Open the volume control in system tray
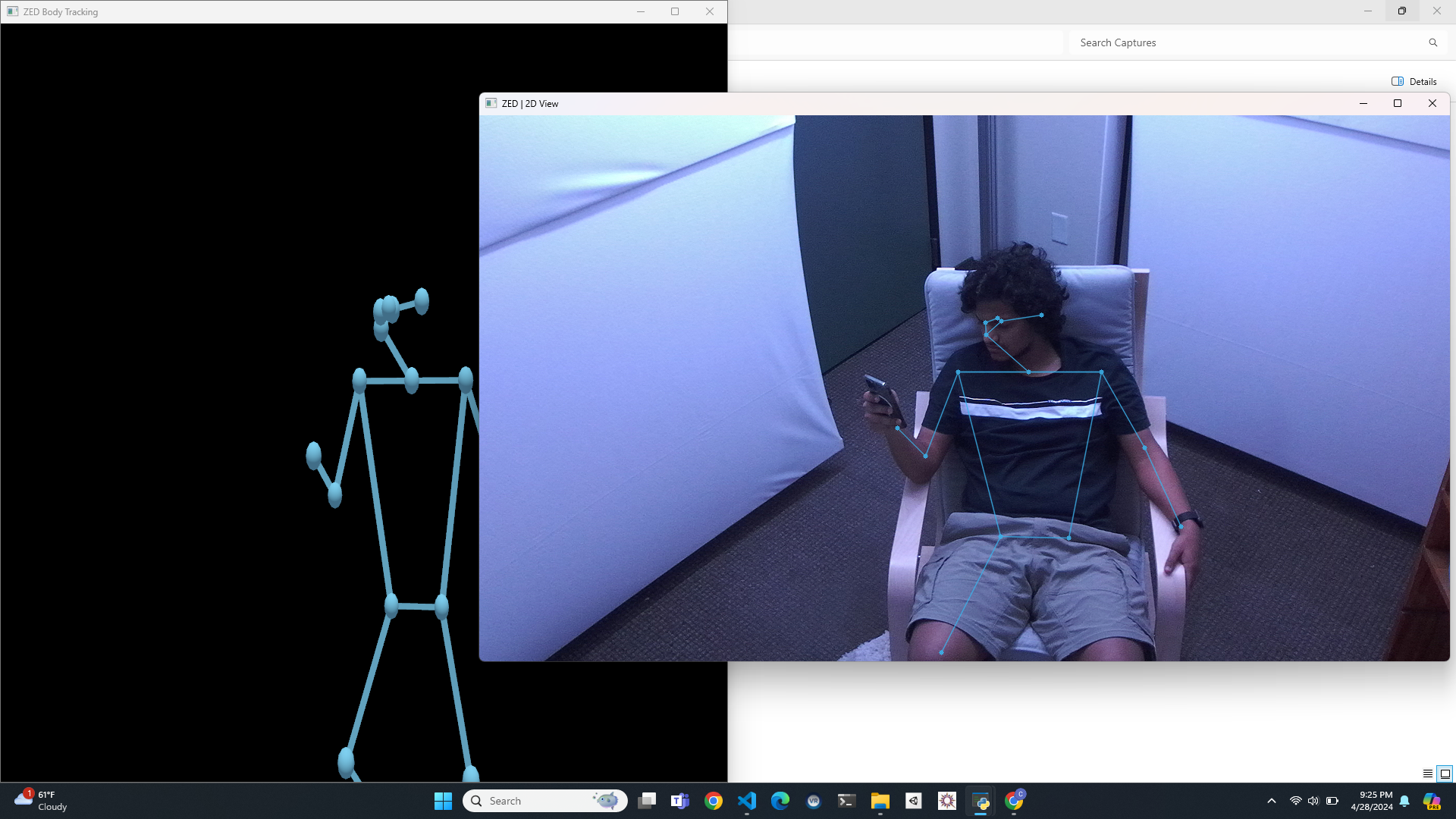 point(1313,801)
